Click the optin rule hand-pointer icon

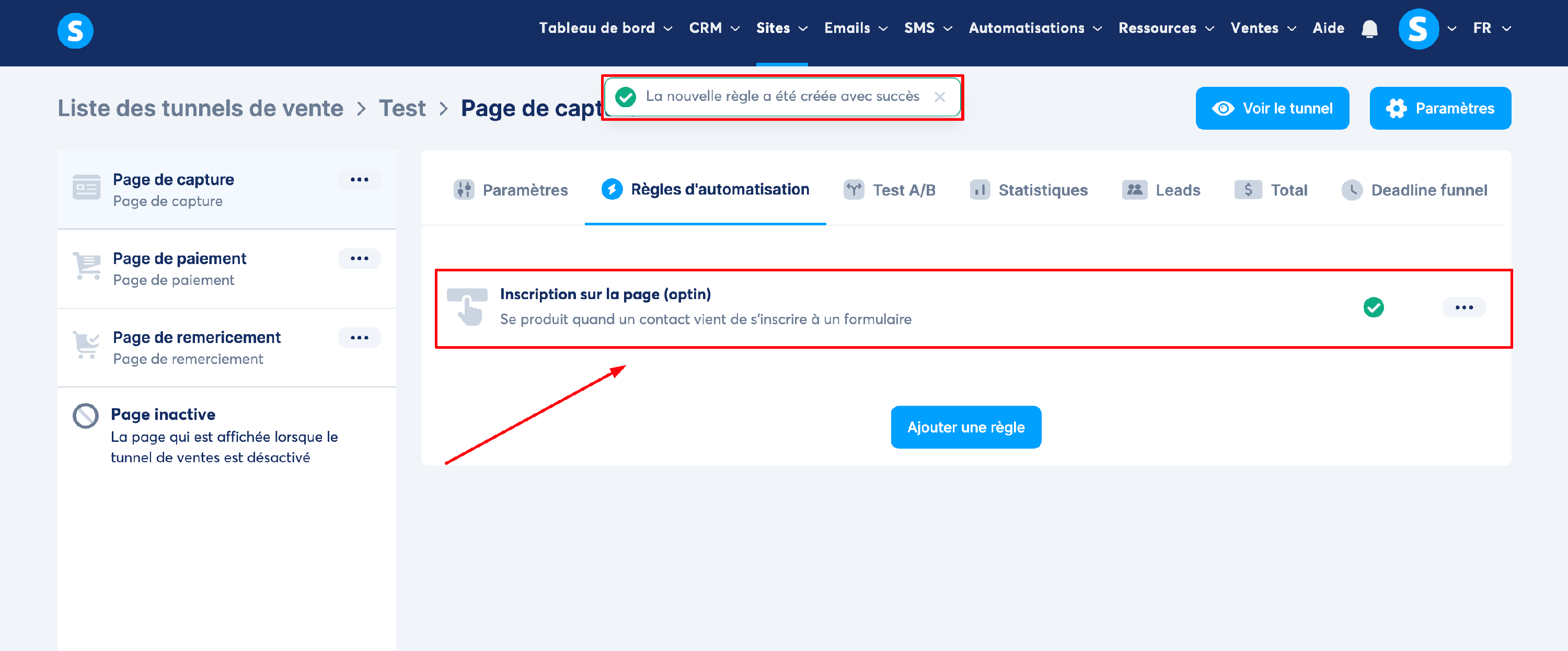pyautogui.click(x=467, y=306)
